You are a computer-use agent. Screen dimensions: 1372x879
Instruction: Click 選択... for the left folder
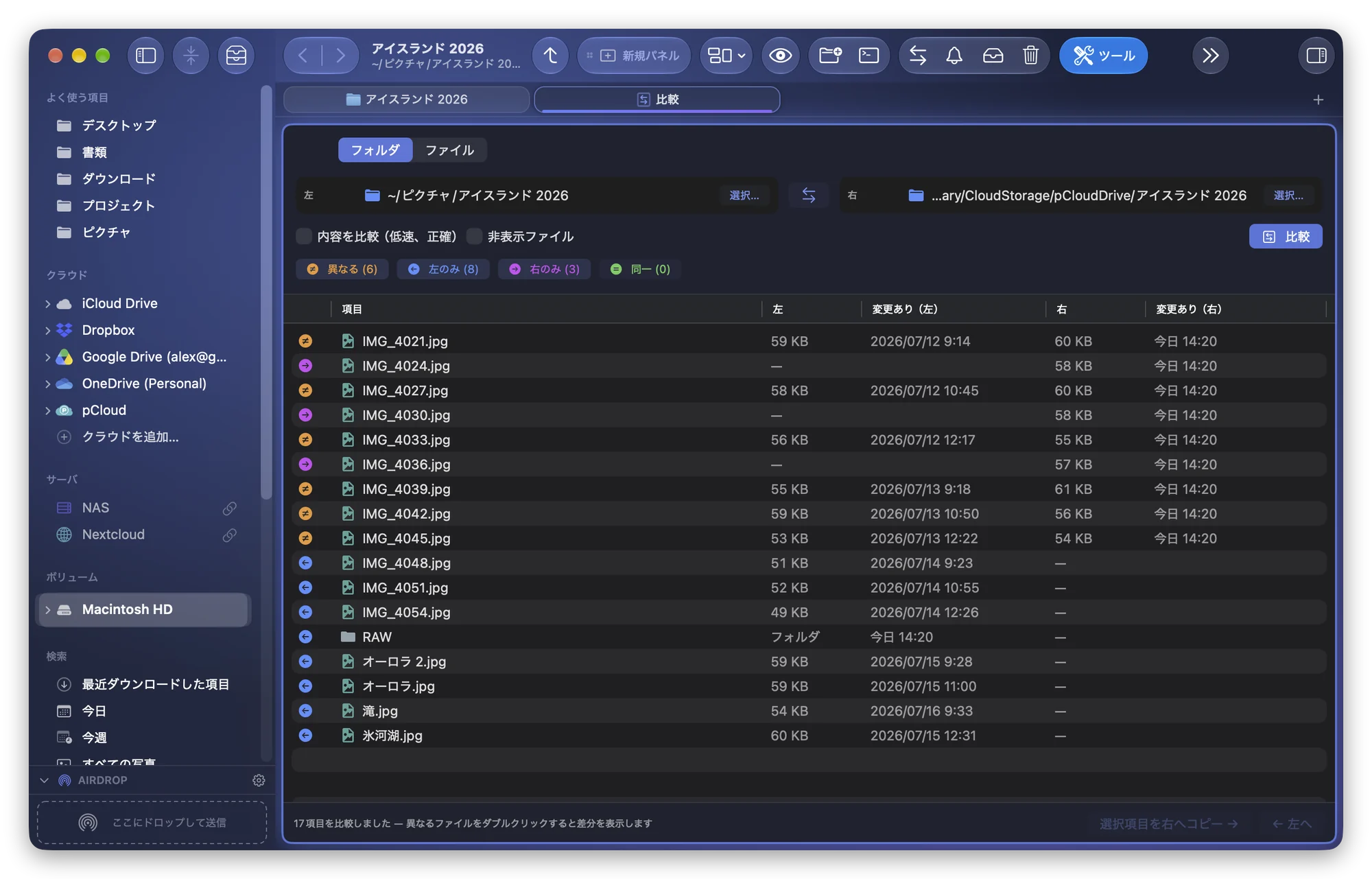click(744, 196)
